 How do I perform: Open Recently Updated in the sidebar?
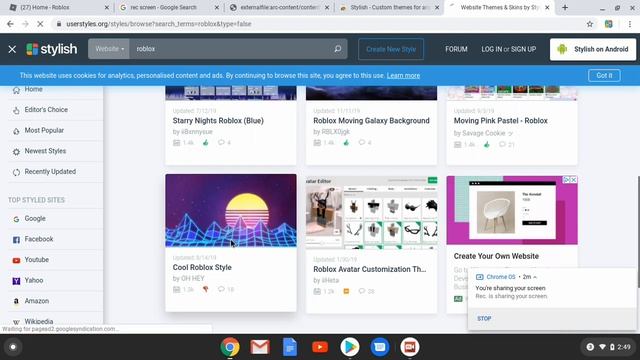[50, 172]
